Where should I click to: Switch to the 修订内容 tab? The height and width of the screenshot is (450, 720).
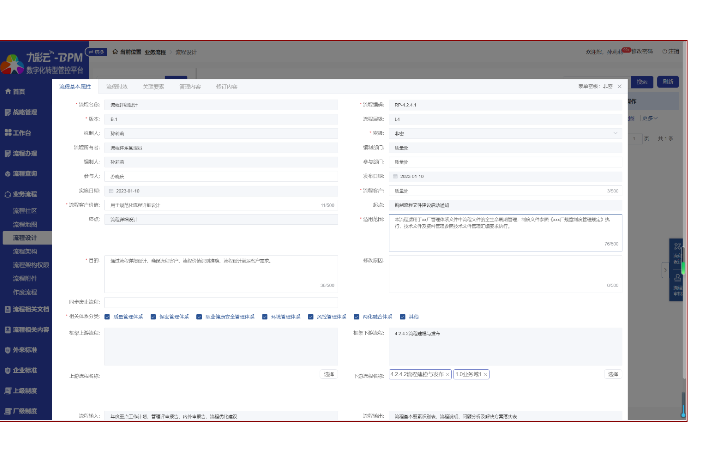pyautogui.click(x=226, y=86)
